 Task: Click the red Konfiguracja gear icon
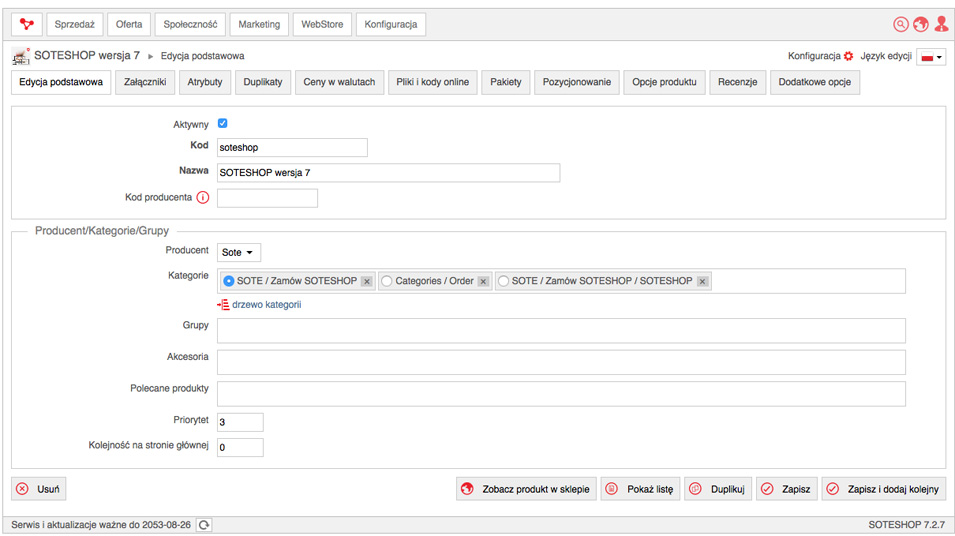click(x=848, y=56)
